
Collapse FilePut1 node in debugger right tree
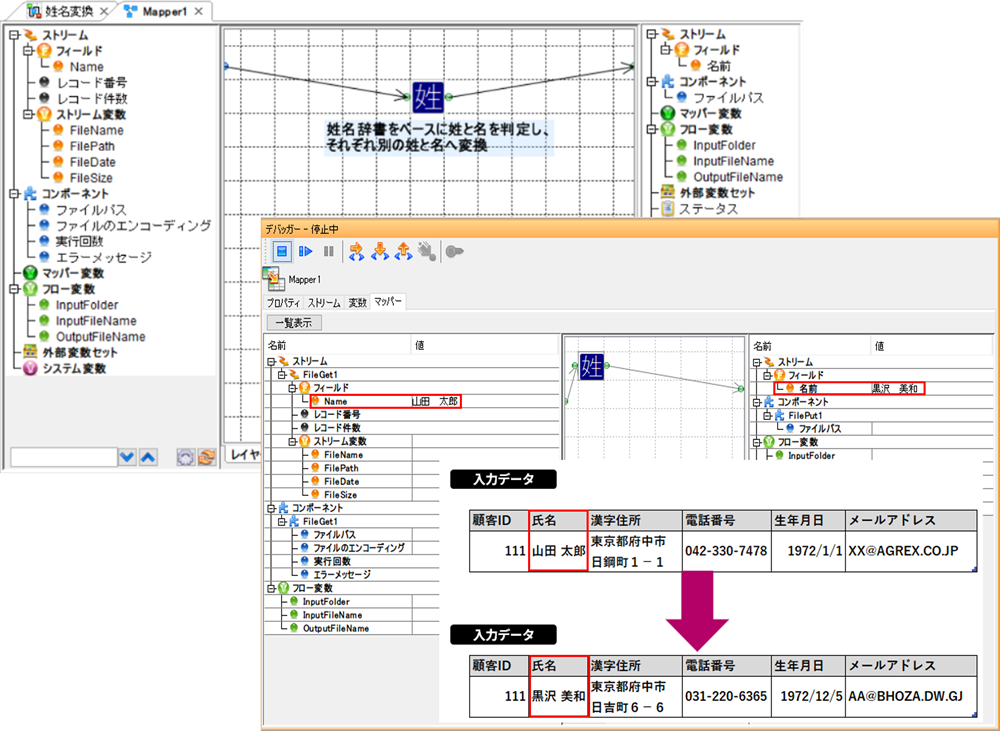pyautogui.click(x=767, y=415)
